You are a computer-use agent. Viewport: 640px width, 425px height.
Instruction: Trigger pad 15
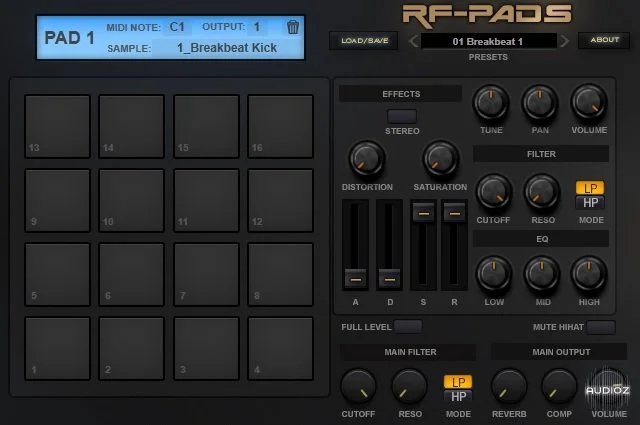[206, 127]
